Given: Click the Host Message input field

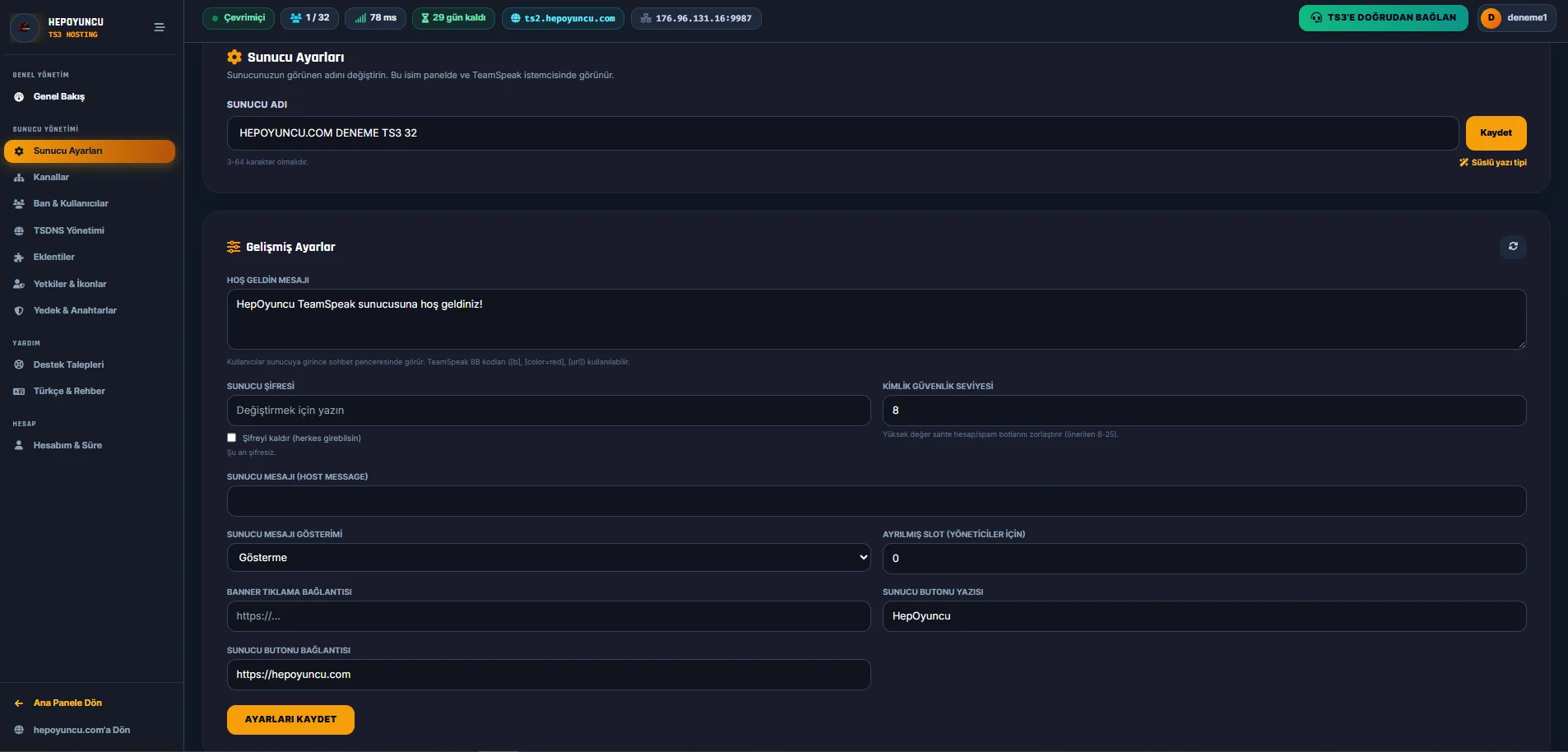Looking at the screenshot, I should tap(876, 501).
